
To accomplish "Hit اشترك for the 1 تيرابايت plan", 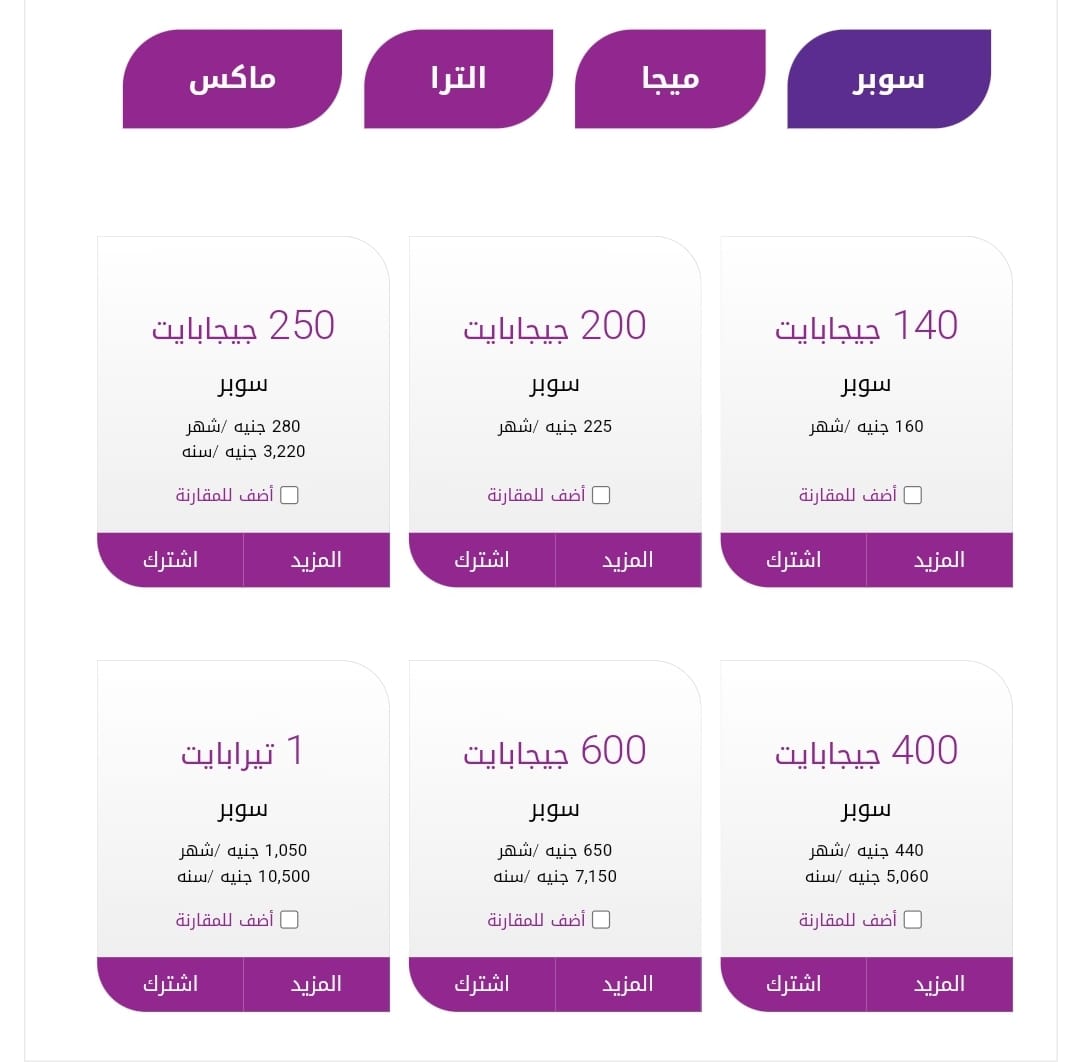I will 170,984.
